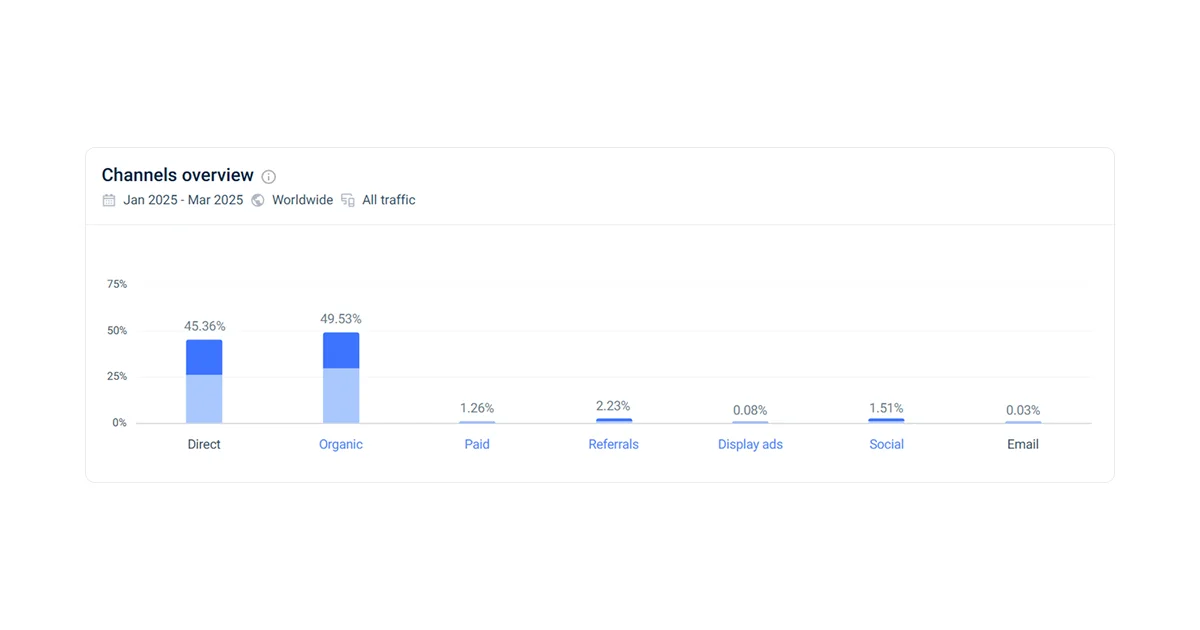Select the dark blue segment of Organic bar
This screenshot has width=1200, height=630.
pos(341,351)
